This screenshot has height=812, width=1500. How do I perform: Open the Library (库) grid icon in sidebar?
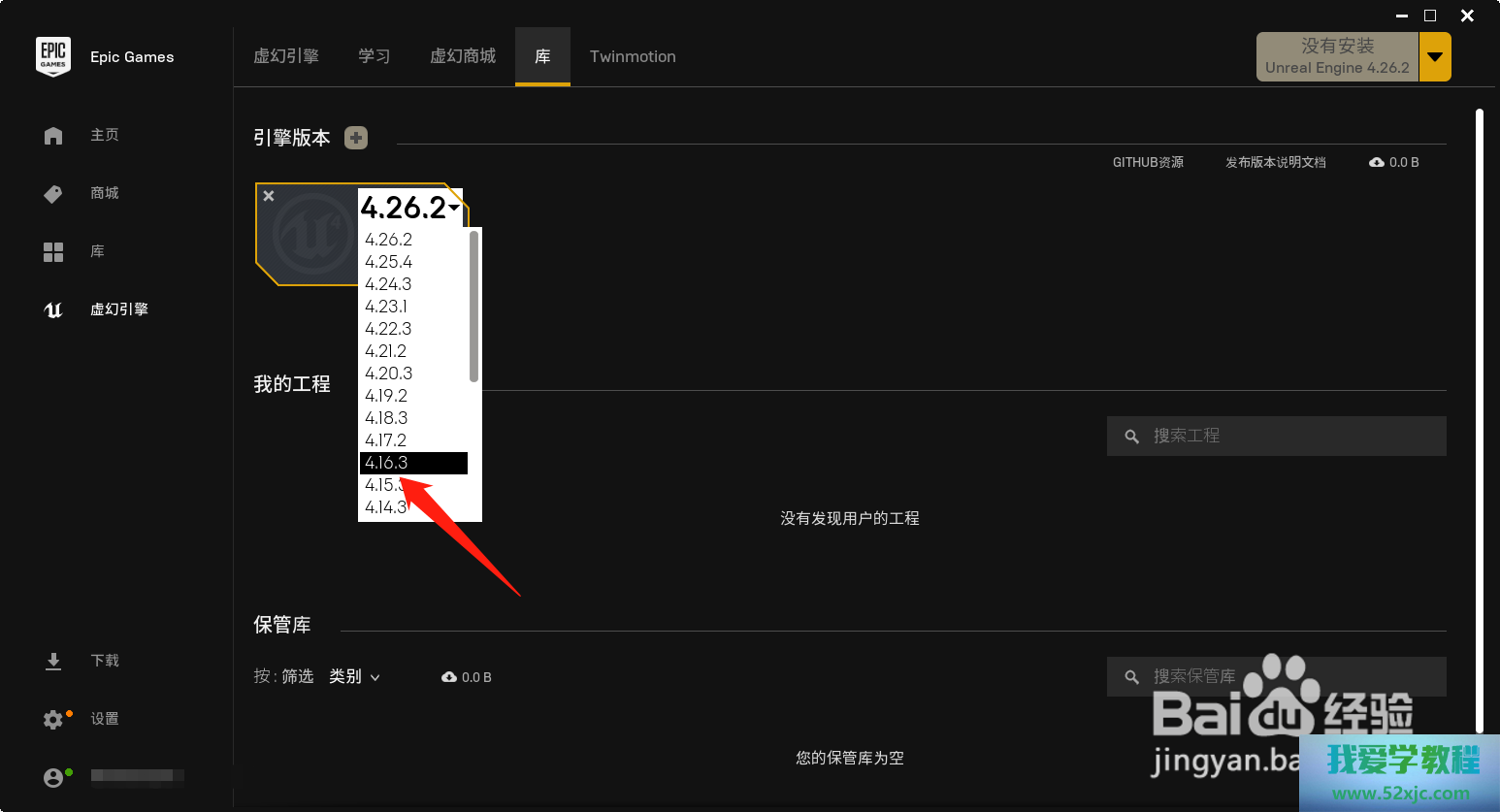(53, 252)
